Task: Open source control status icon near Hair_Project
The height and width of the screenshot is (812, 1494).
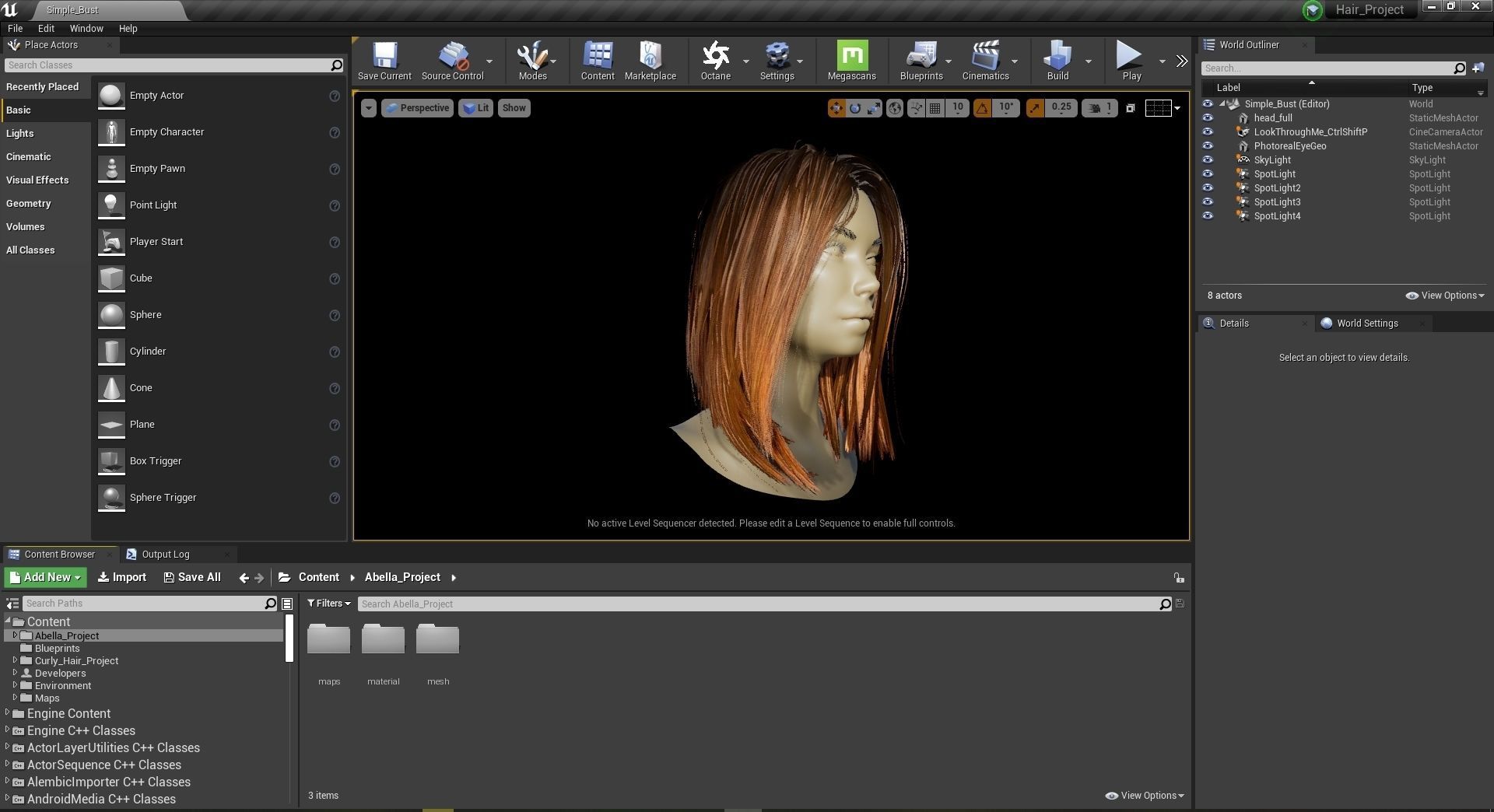Action: [1313, 10]
